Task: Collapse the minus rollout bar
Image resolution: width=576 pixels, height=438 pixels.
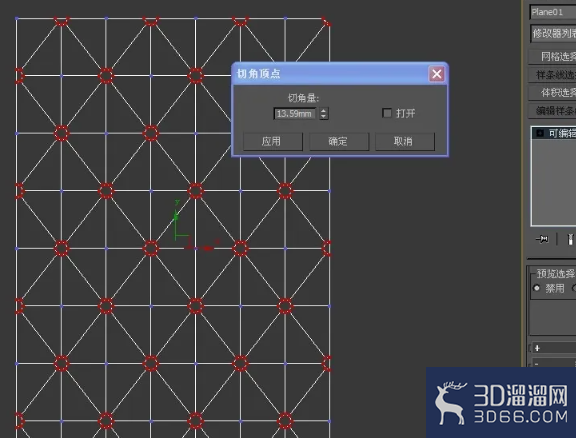Action: (553, 363)
